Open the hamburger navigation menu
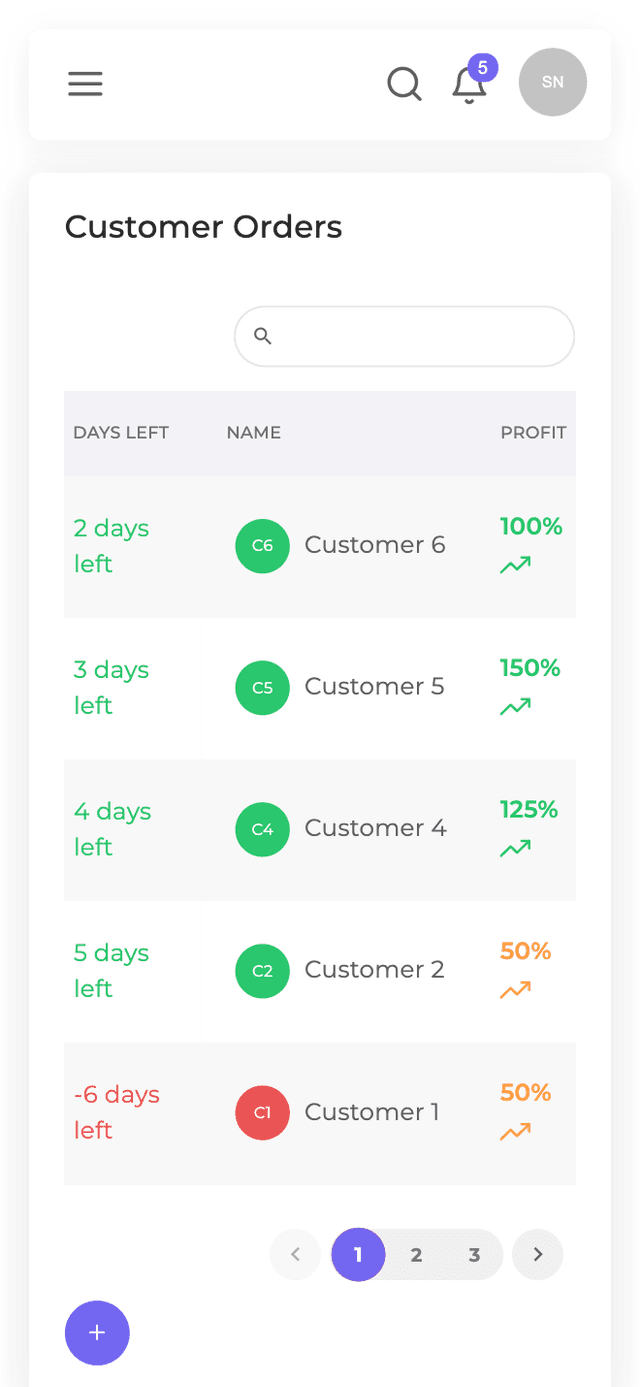640x1387 pixels. click(x=85, y=84)
